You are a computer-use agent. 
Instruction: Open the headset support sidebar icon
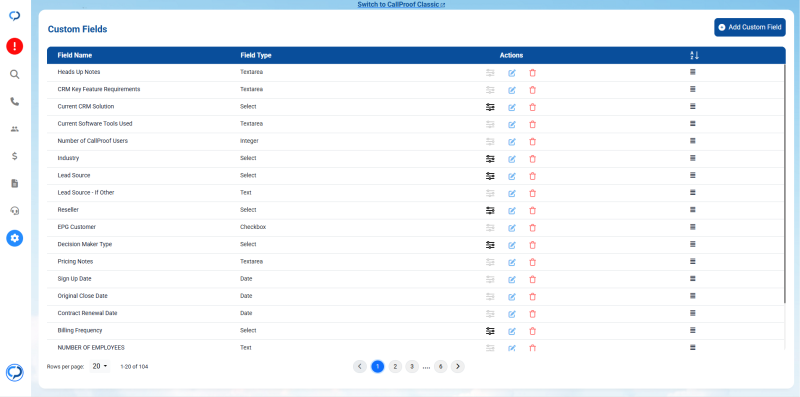pyautogui.click(x=14, y=210)
